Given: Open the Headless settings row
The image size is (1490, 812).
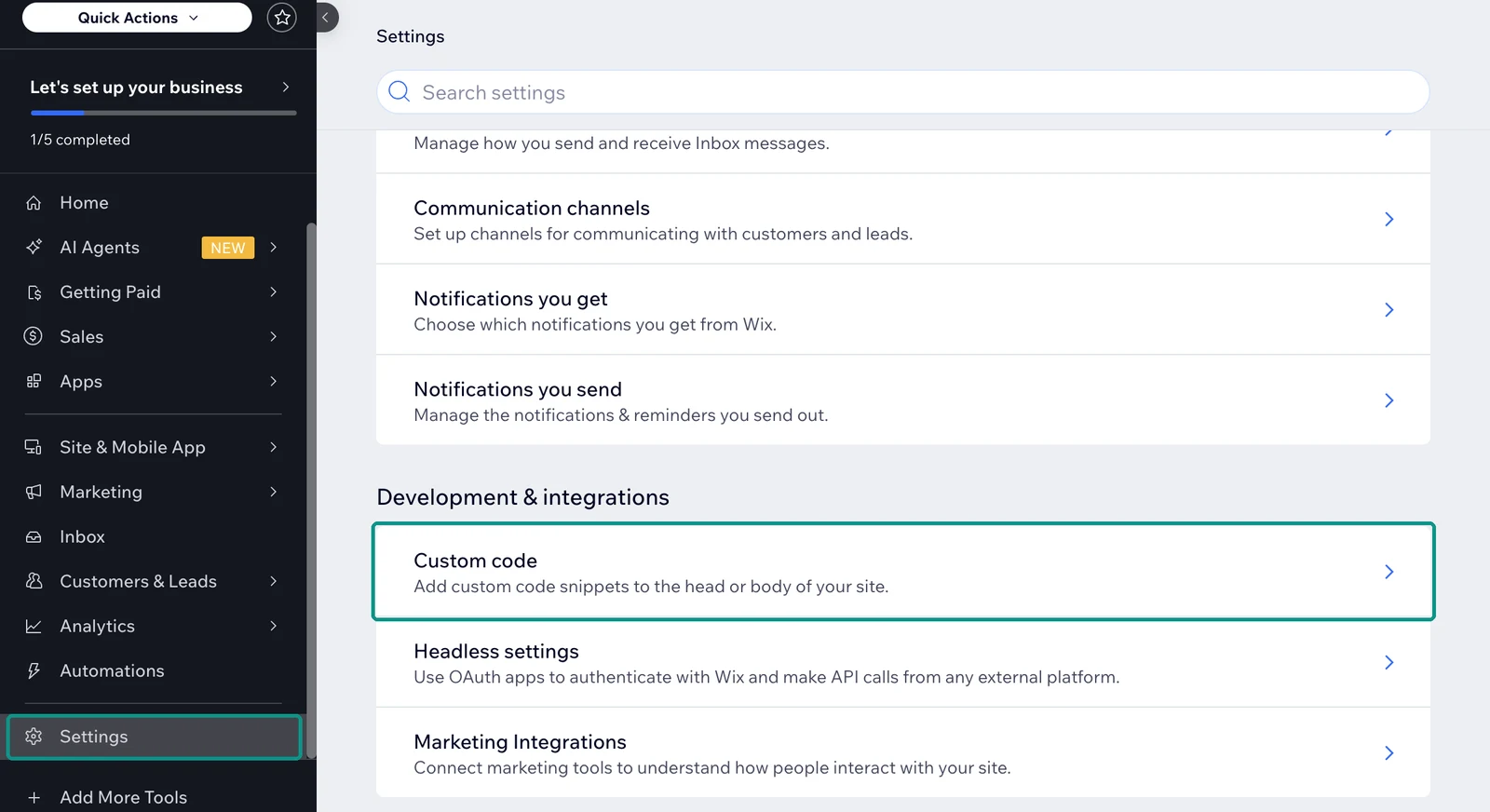Looking at the screenshot, I should point(903,662).
